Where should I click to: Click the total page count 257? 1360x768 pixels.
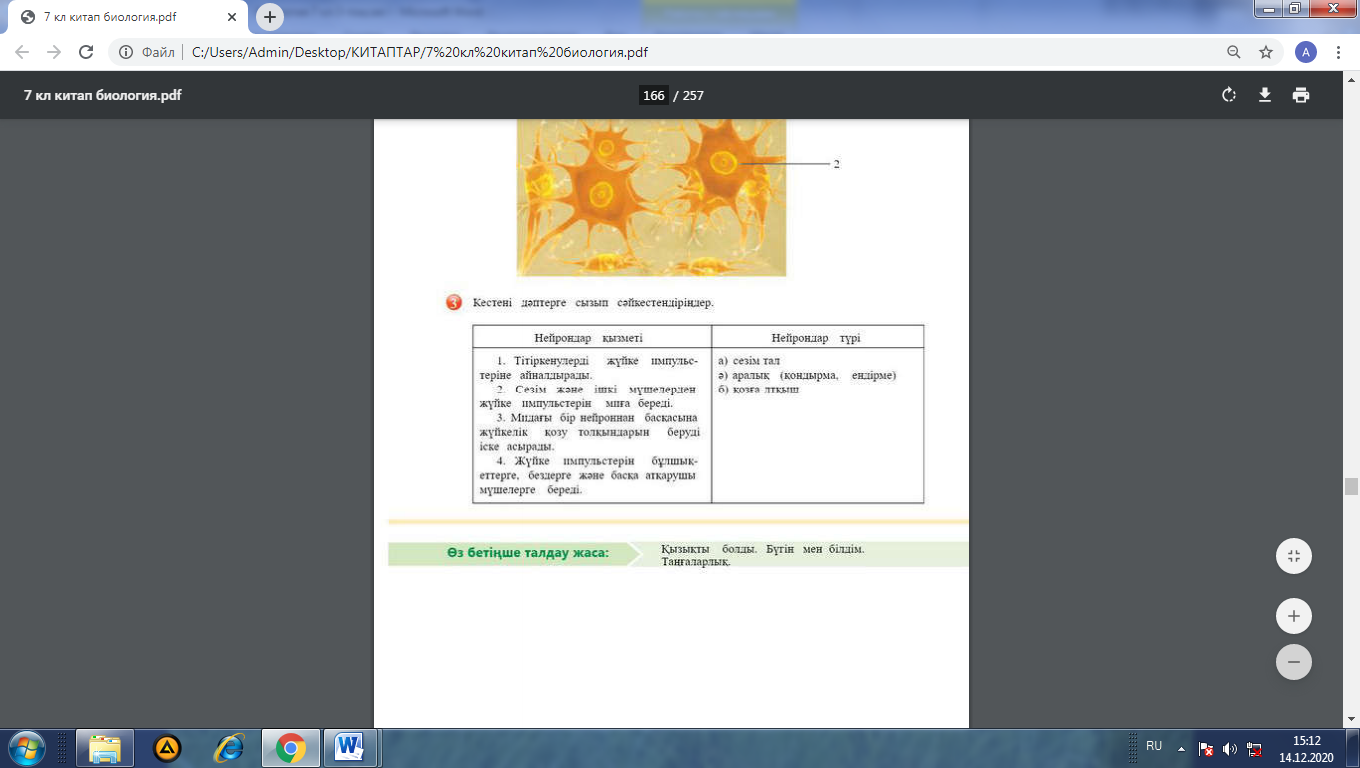(x=693, y=96)
